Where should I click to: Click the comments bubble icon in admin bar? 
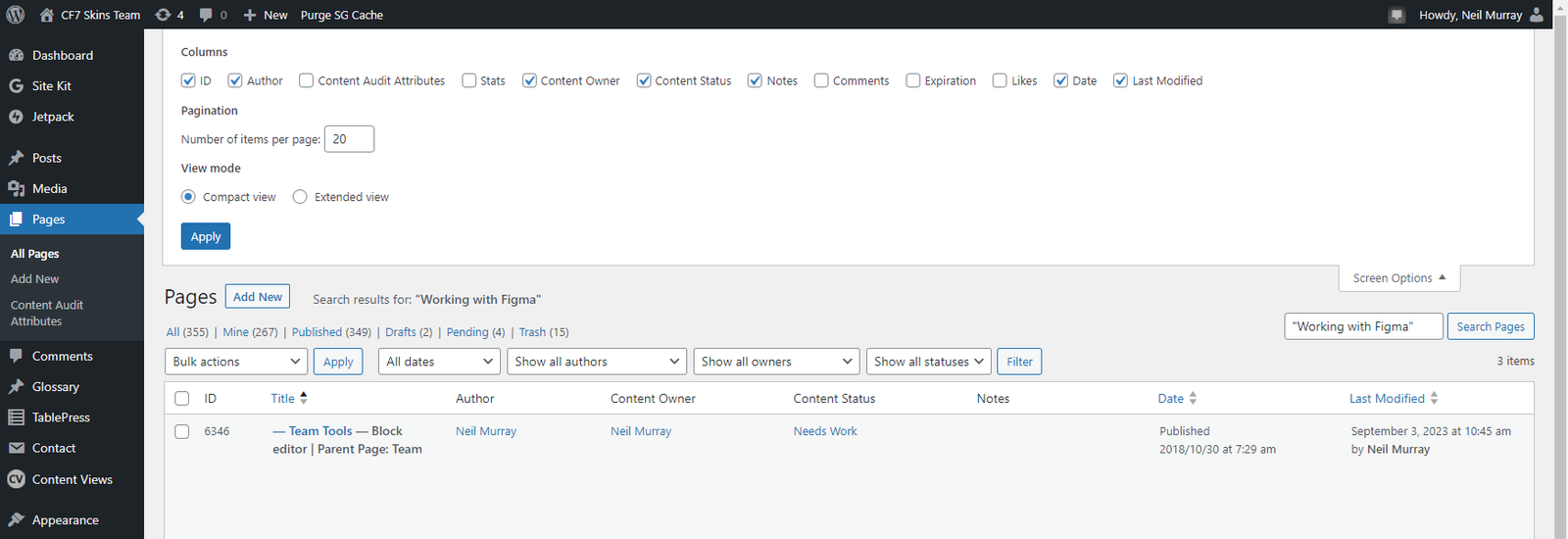(x=206, y=15)
